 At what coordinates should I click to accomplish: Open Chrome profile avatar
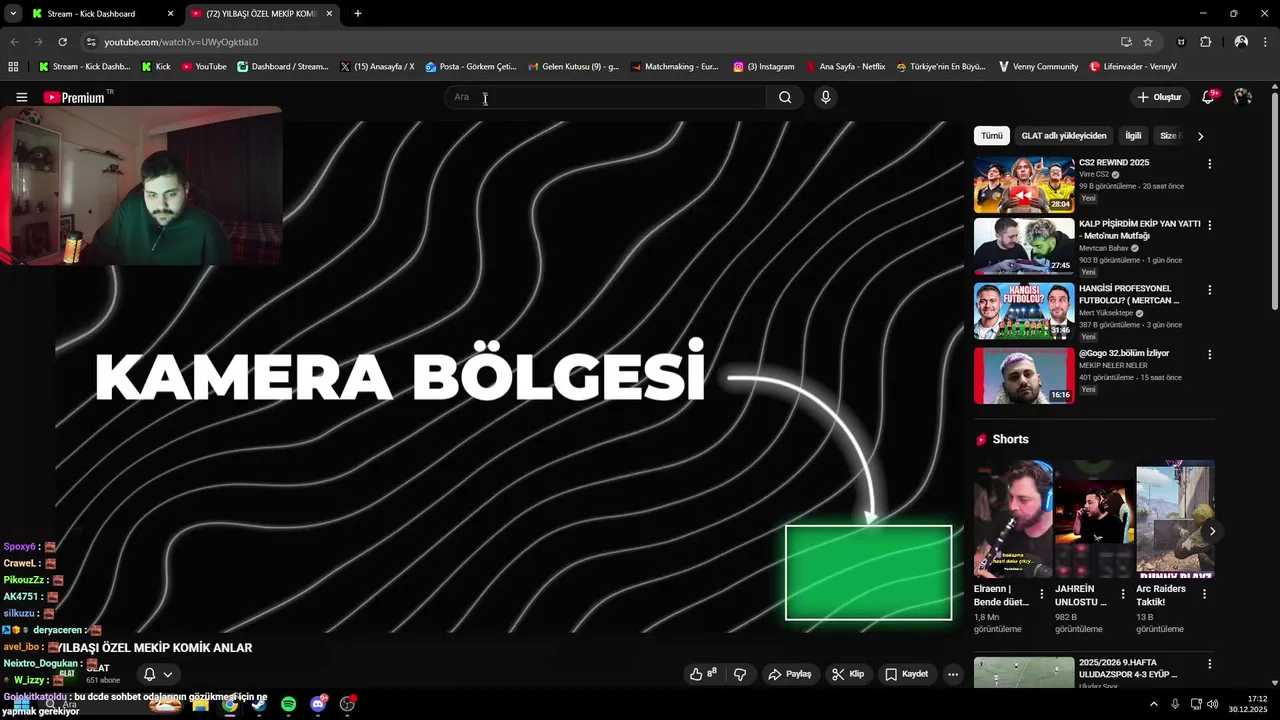click(1241, 42)
